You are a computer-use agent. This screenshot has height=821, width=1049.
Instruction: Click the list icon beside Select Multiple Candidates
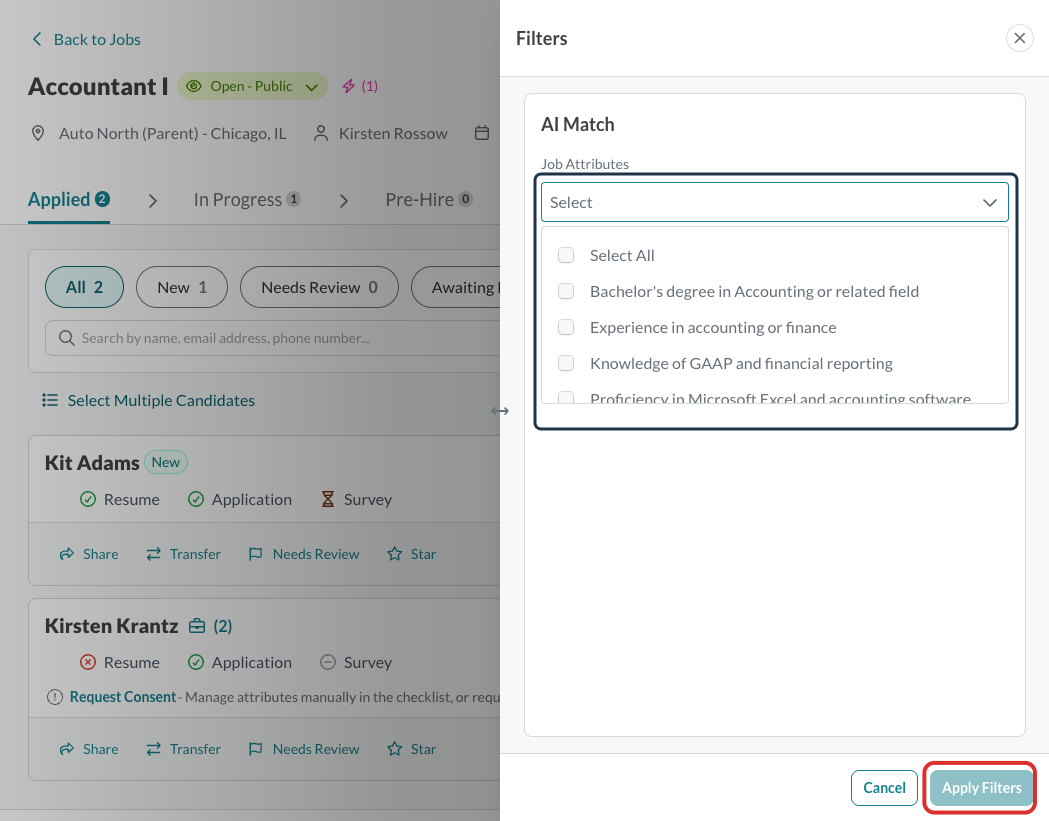(50, 400)
